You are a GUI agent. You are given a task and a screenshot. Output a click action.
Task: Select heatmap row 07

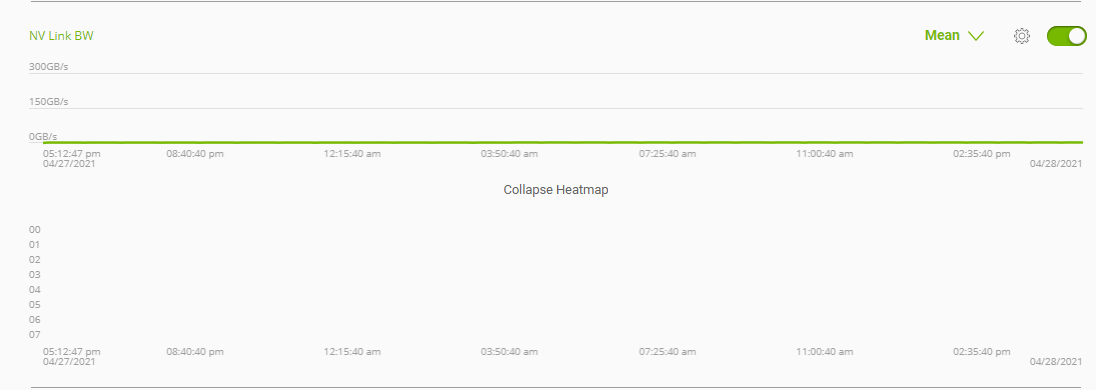pos(34,334)
